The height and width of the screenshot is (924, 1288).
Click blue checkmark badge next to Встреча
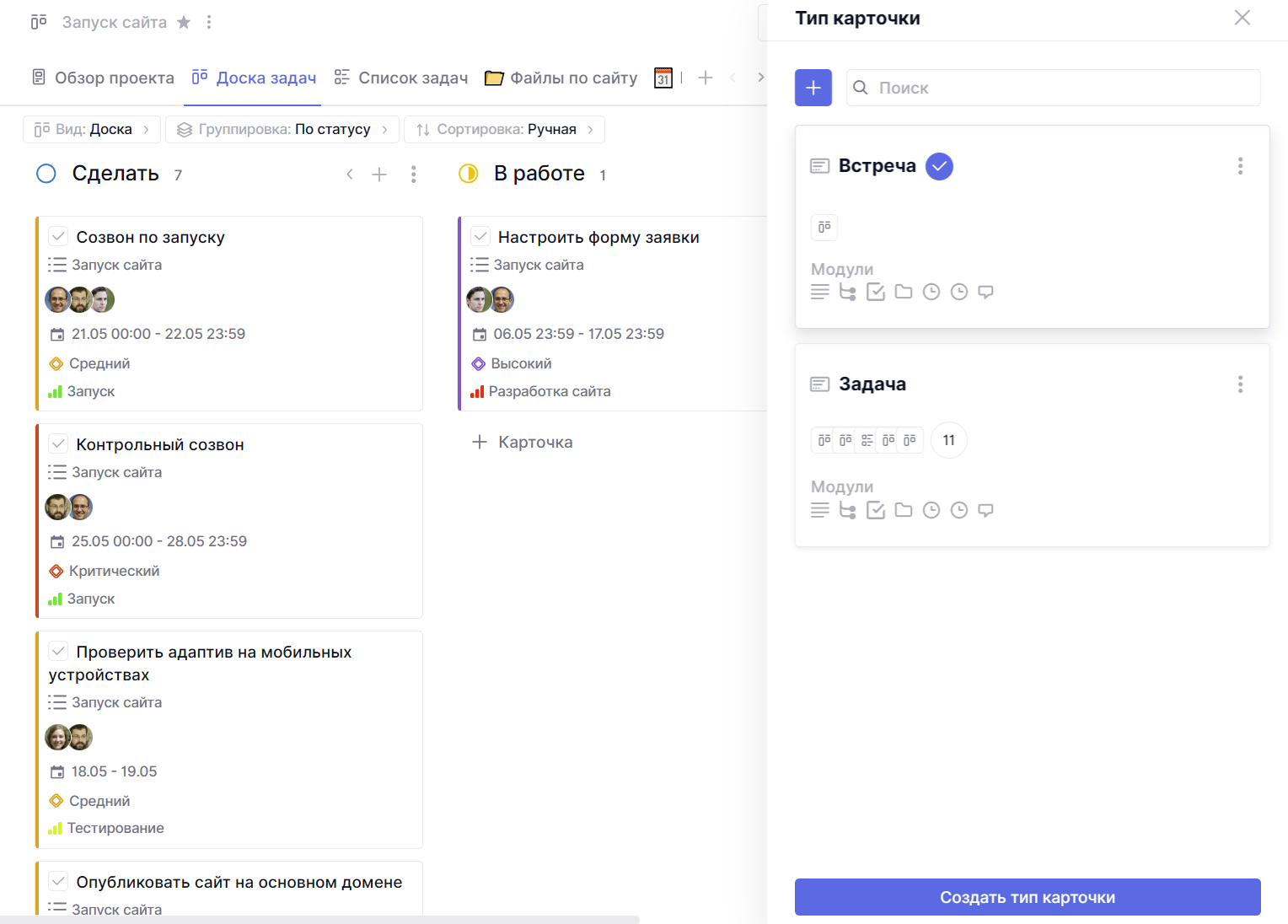939,166
